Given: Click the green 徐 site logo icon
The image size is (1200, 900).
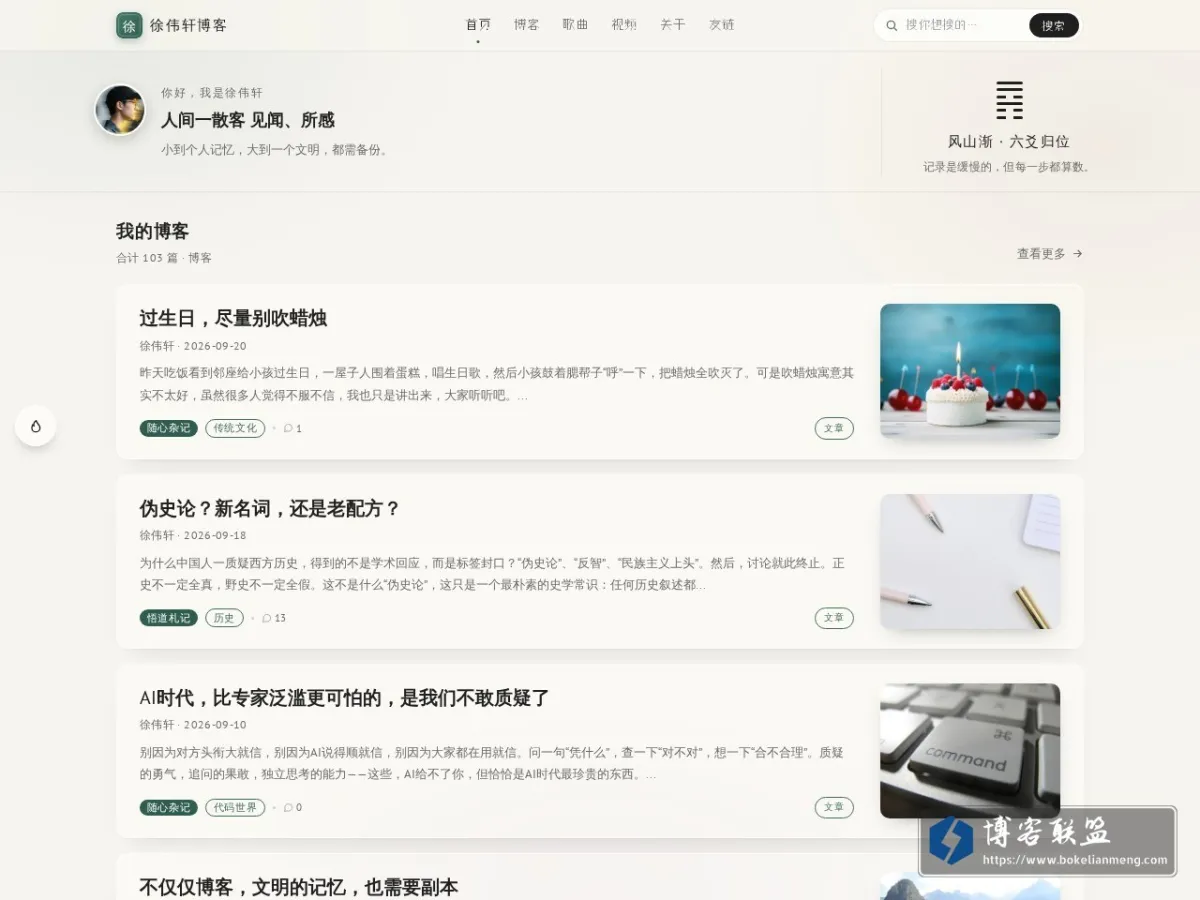Looking at the screenshot, I should tap(129, 26).
